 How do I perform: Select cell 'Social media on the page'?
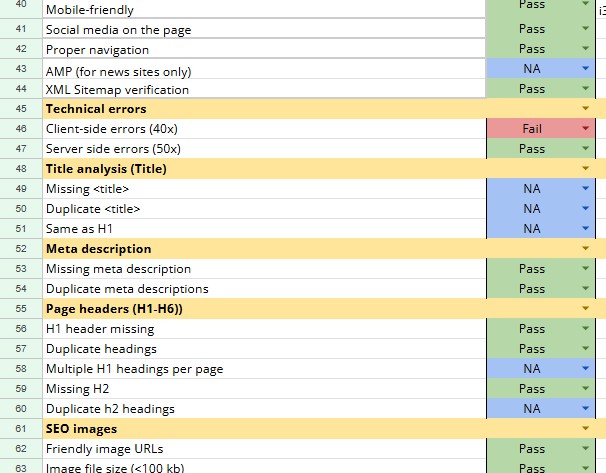[264, 29]
